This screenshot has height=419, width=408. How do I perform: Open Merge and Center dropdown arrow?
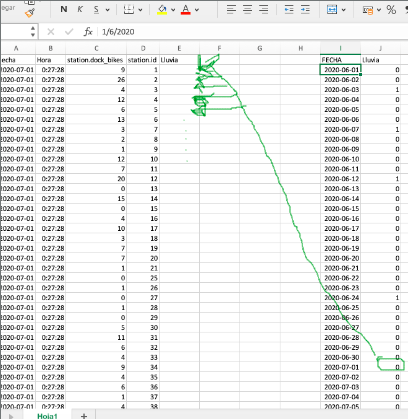click(344, 10)
